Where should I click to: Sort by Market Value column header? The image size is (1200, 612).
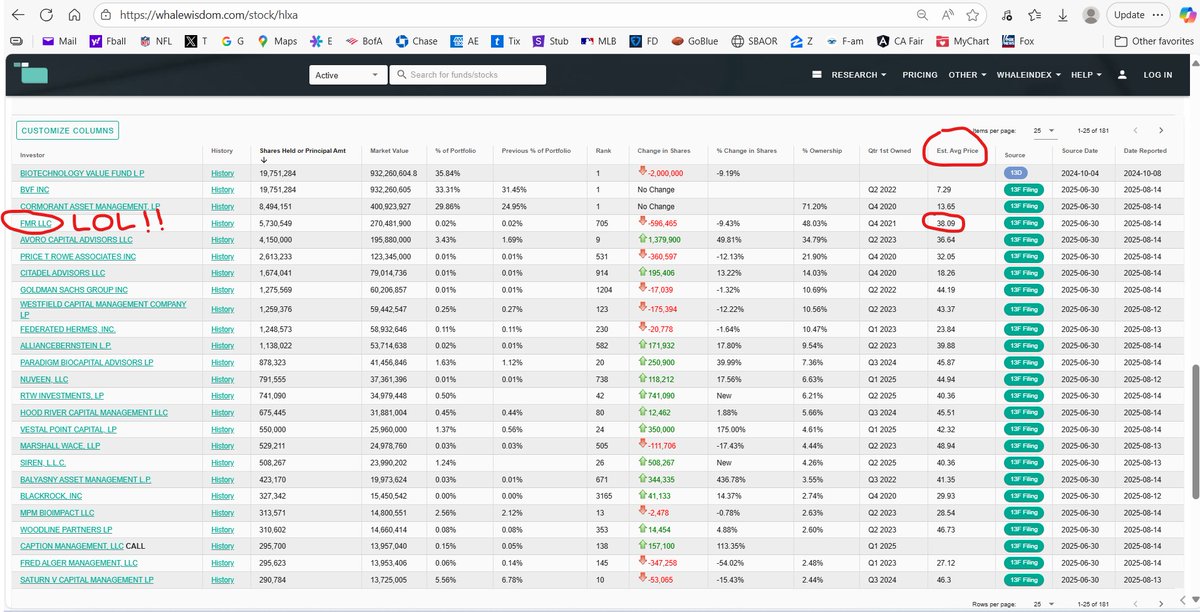coord(389,151)
